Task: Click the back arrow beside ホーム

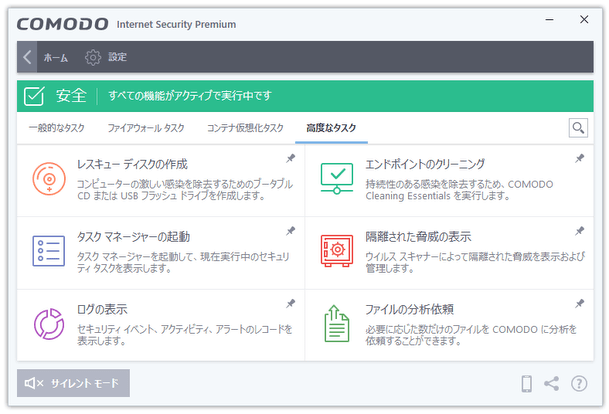Action: coord(27,57)
